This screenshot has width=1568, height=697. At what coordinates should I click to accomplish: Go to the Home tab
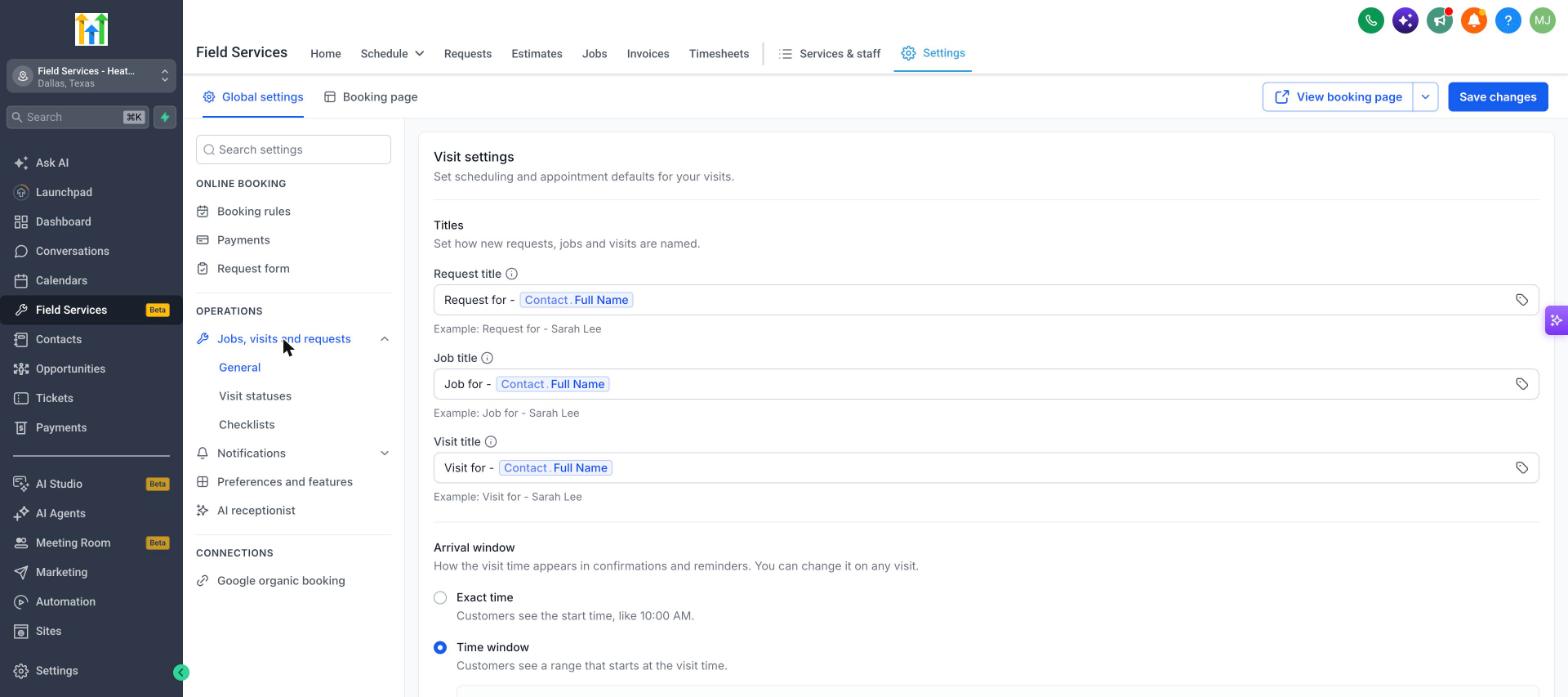coord(325,53)
